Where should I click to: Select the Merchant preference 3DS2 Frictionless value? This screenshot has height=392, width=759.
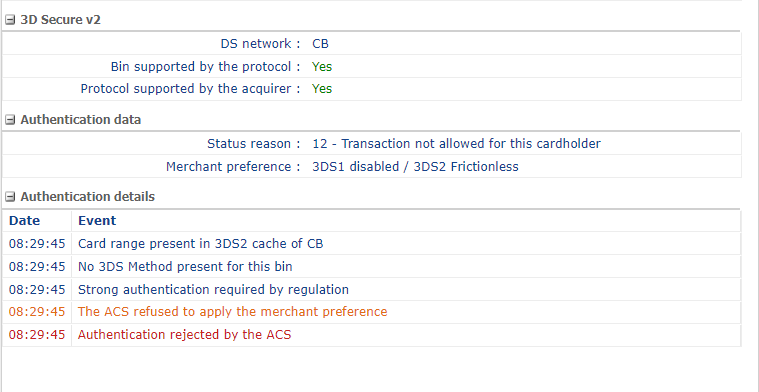pos(415,167)
